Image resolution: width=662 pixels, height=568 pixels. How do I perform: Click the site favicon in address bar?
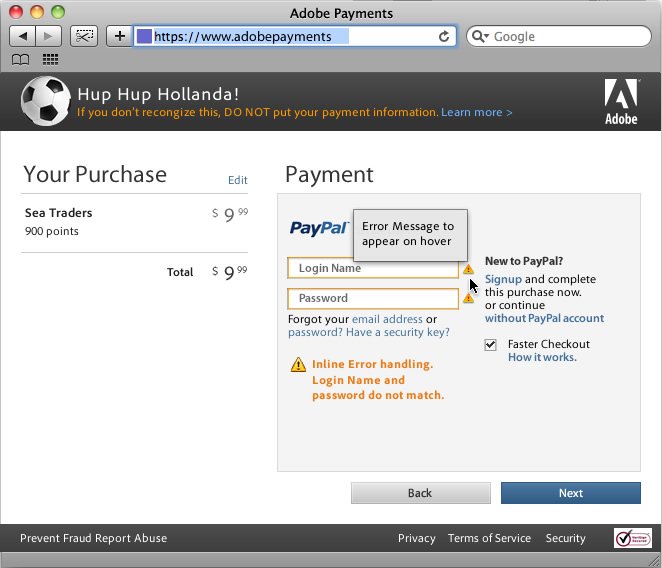tap(144, 36)
